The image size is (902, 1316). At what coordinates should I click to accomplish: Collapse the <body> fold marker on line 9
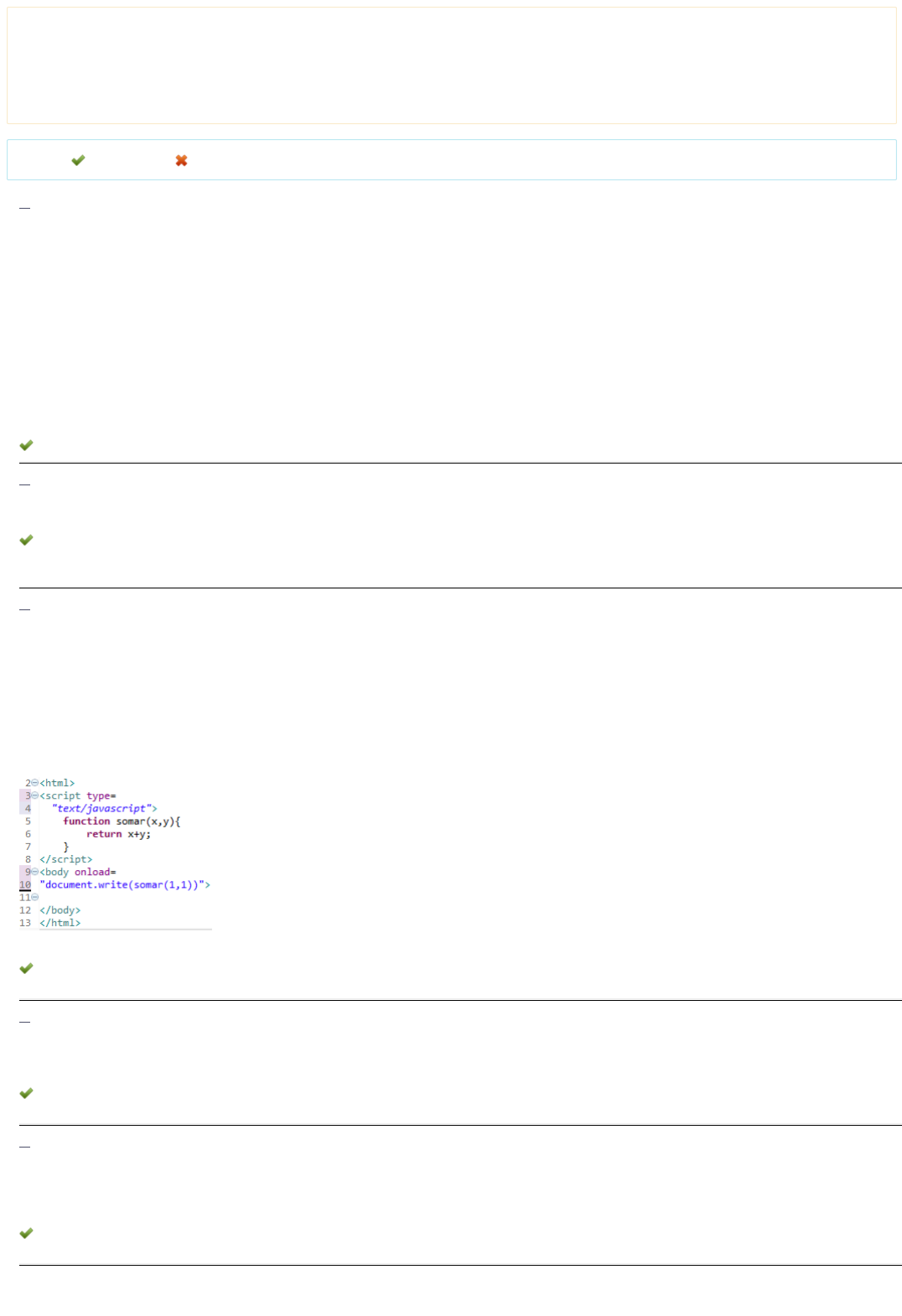(34, 872)
